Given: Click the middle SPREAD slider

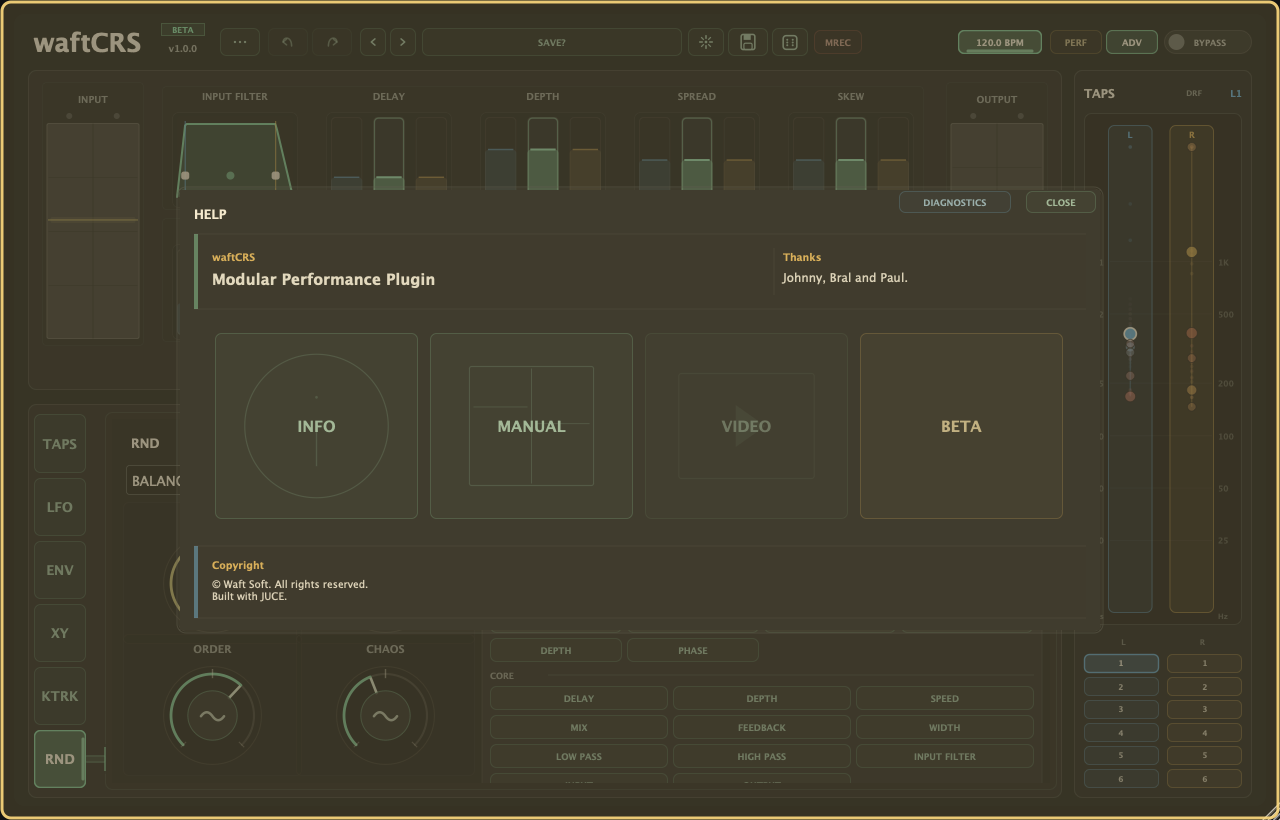Looking at the screenshot, I should pos(697,153).
